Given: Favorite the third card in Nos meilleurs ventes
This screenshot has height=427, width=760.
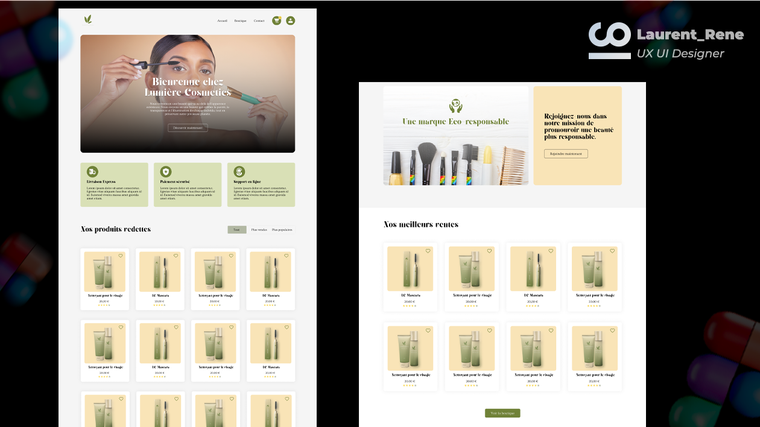Looking at the screenshot, I should pos(551,251).
